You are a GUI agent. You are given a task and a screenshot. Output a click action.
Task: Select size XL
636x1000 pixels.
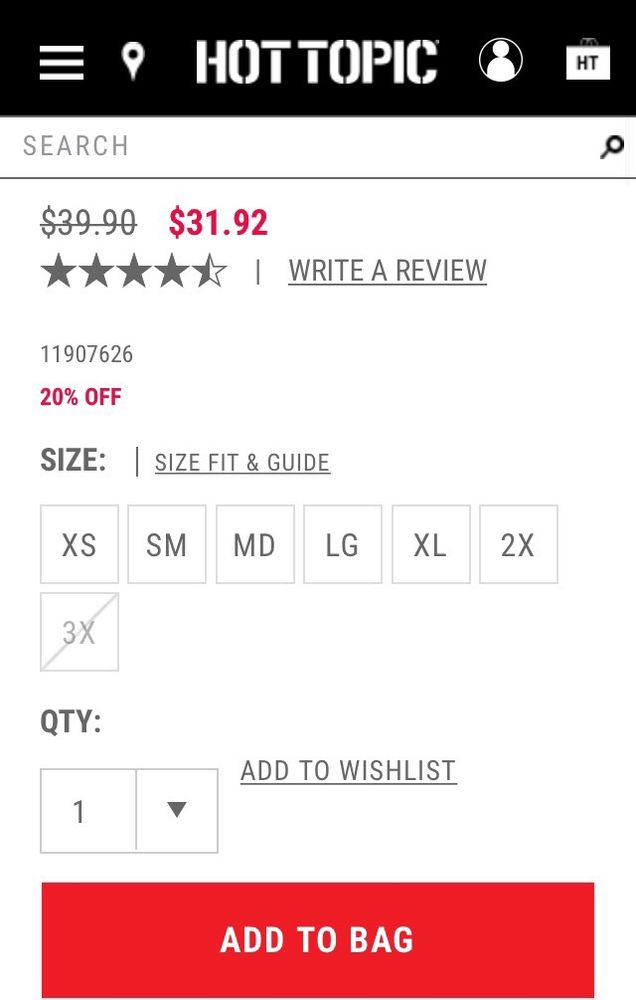430,544
